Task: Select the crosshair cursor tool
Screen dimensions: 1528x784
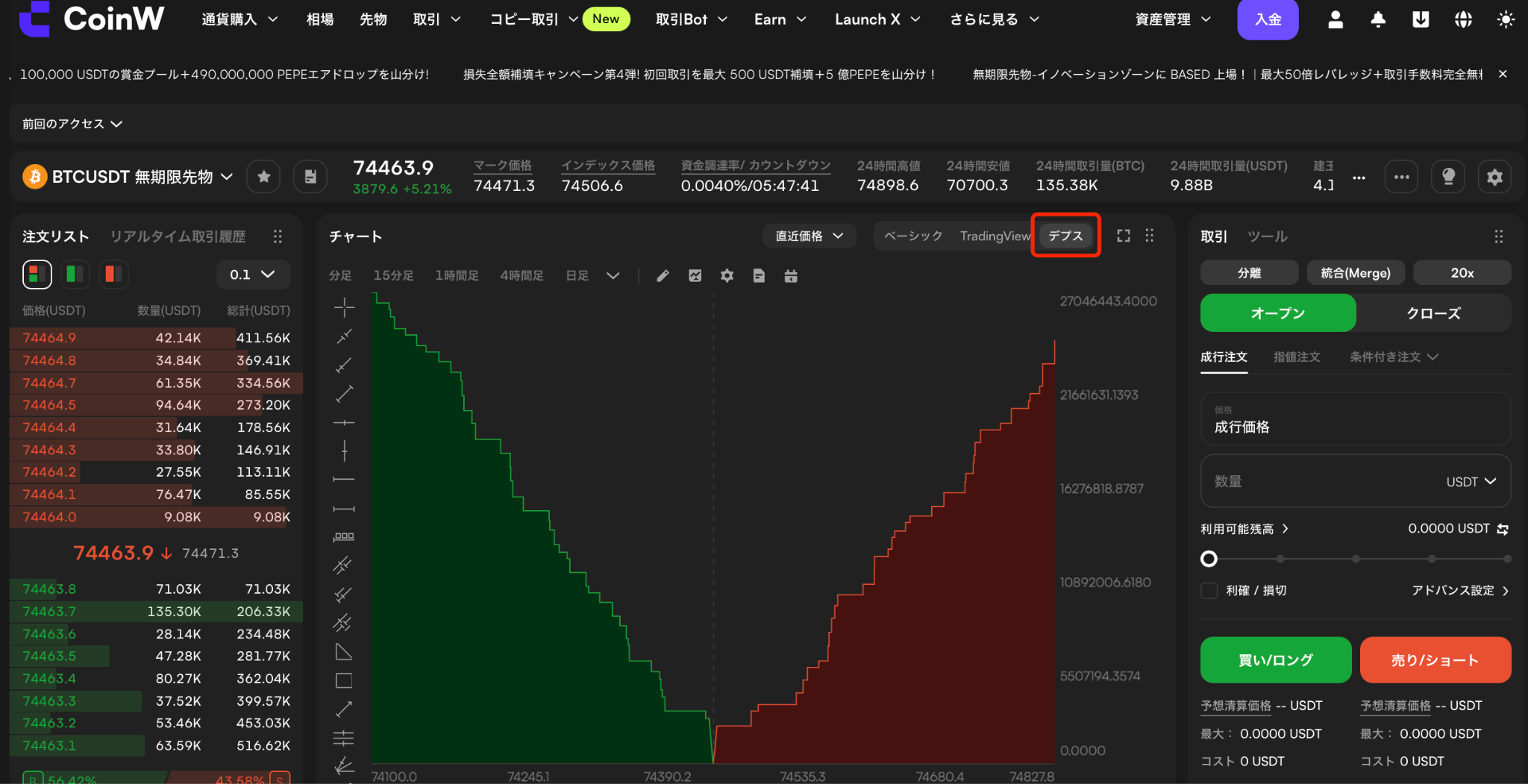Action: (344, 307)
